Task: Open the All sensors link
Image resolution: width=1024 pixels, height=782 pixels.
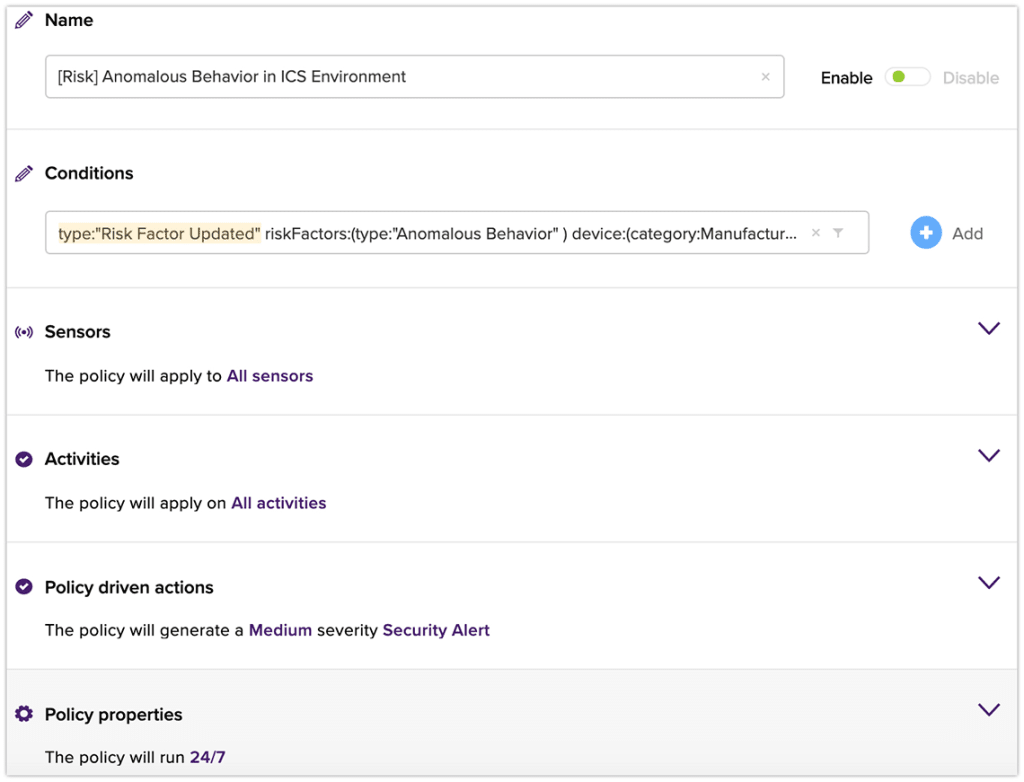Action: point(270,376)
